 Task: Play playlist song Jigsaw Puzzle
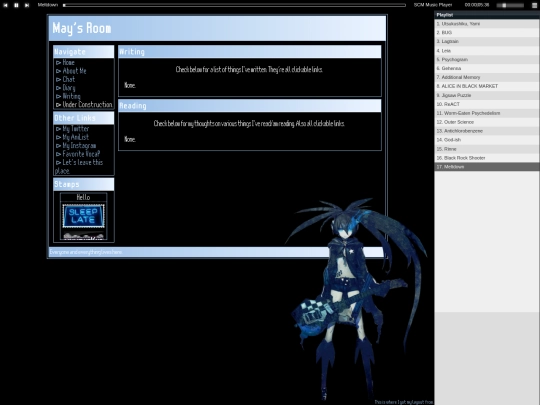point(487,95)
